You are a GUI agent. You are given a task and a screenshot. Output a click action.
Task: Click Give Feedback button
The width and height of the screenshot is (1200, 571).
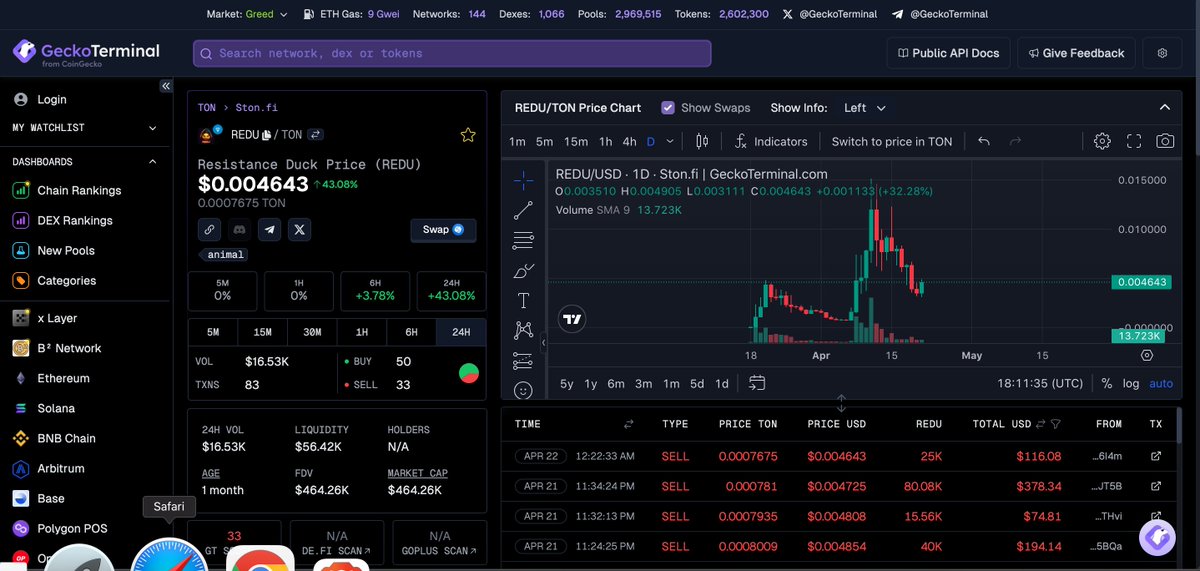click(1075, 53)
